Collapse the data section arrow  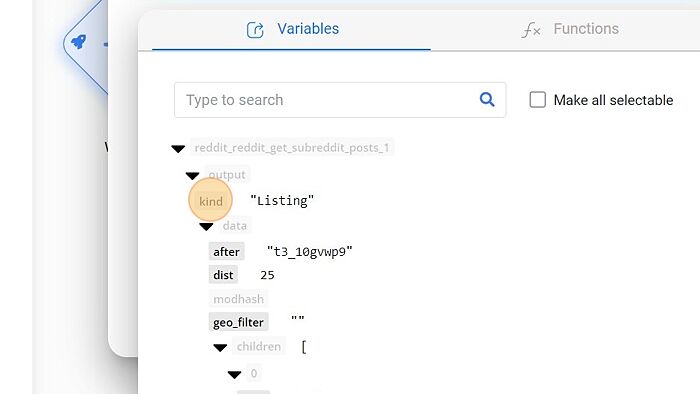206,227
